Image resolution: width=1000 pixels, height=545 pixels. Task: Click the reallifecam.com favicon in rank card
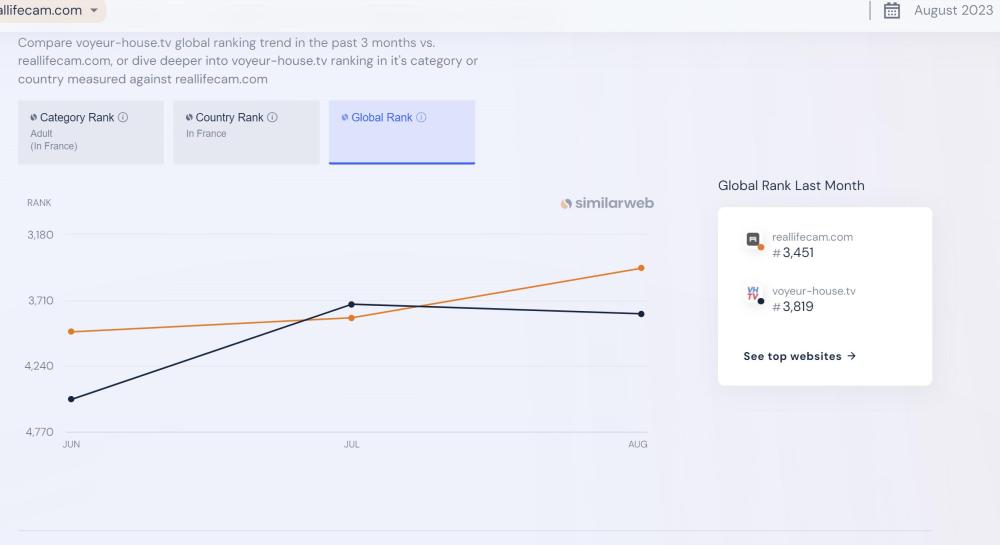click(753, 240)
